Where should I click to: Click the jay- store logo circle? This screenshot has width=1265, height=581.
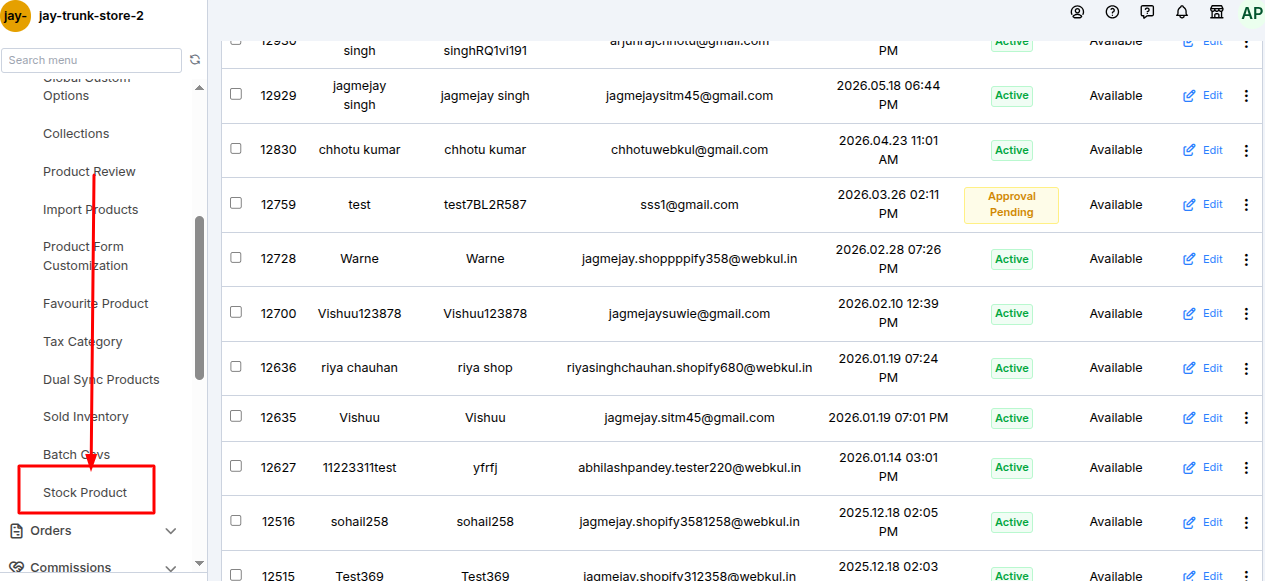(16, 16)
